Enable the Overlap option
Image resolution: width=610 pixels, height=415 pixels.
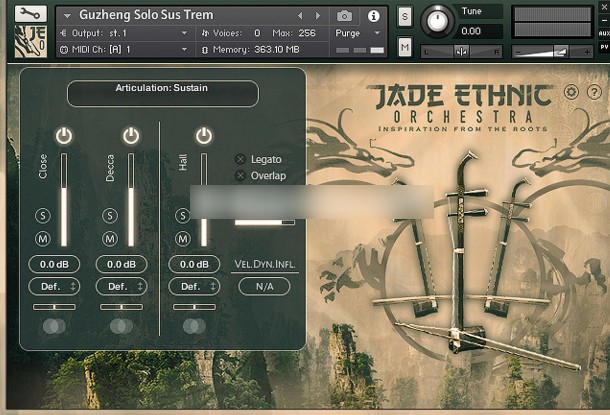(x=240, y=175)
